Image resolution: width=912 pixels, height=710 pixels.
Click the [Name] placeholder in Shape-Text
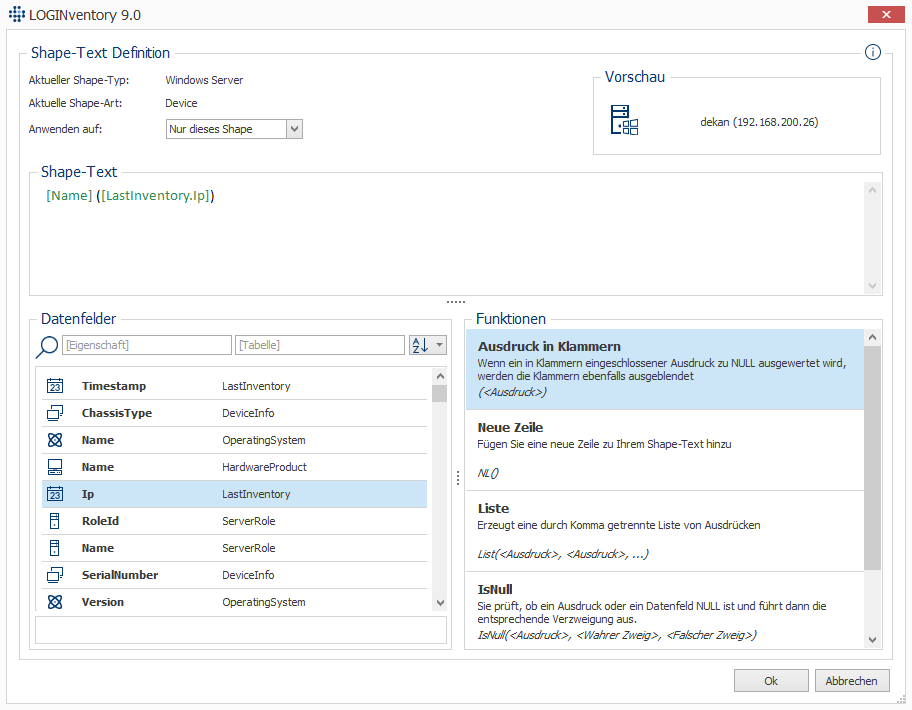pos(69,195)
